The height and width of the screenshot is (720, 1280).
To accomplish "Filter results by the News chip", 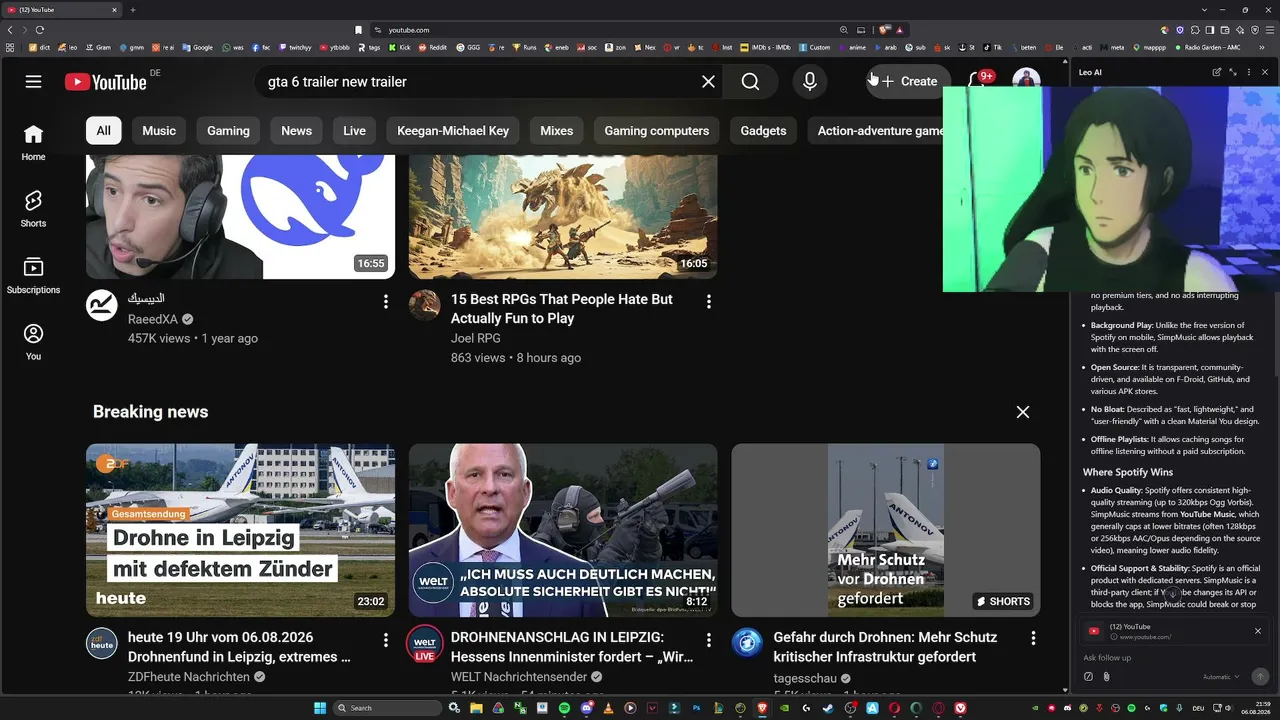I will point(296,131).
